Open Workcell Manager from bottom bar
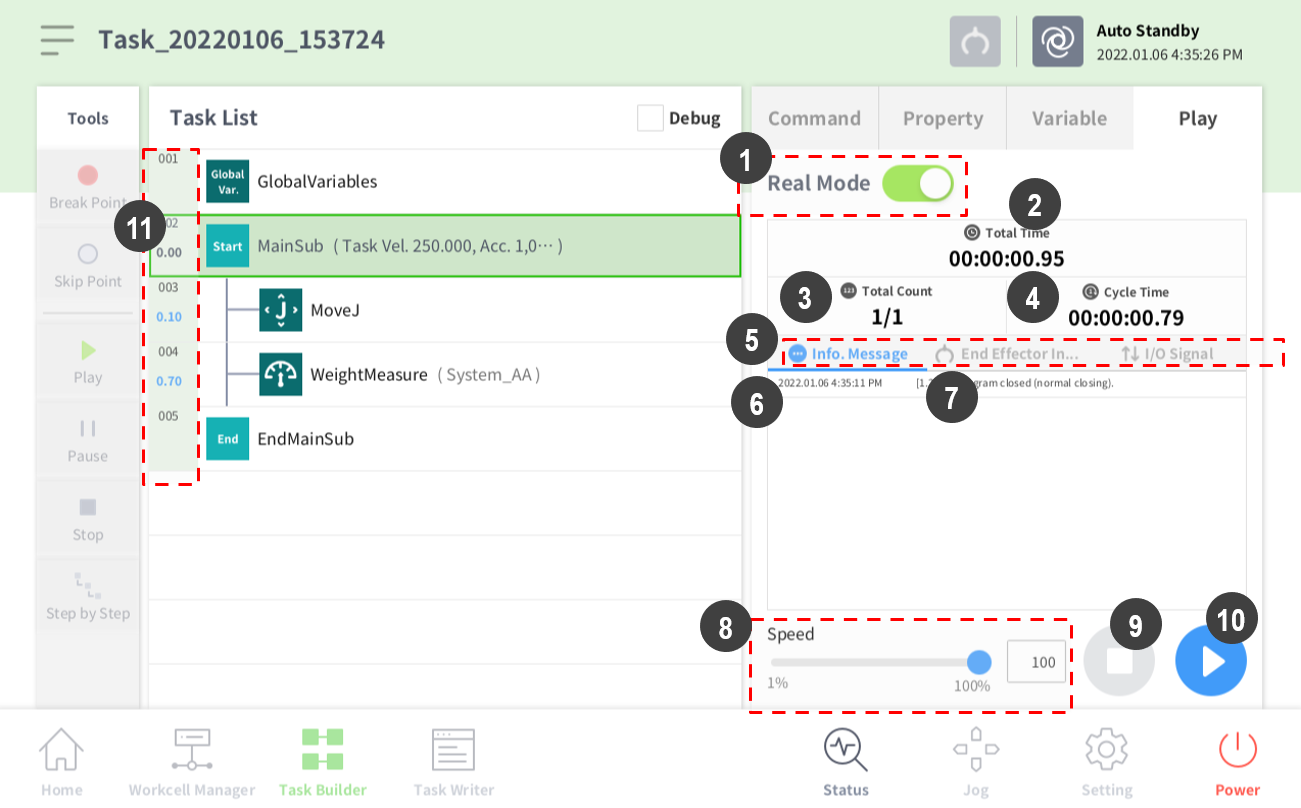Viewport: 1301px width, 808px height. coord(192,761)
